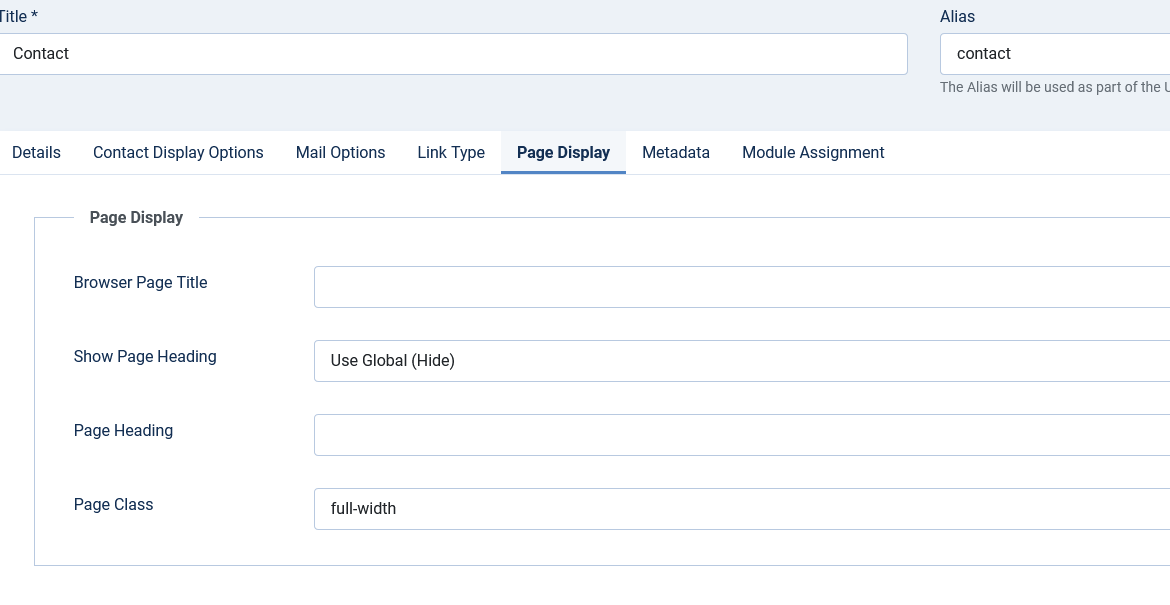1170x605 pixels.
Task: Select the Link Type tab
Action: 451,153
